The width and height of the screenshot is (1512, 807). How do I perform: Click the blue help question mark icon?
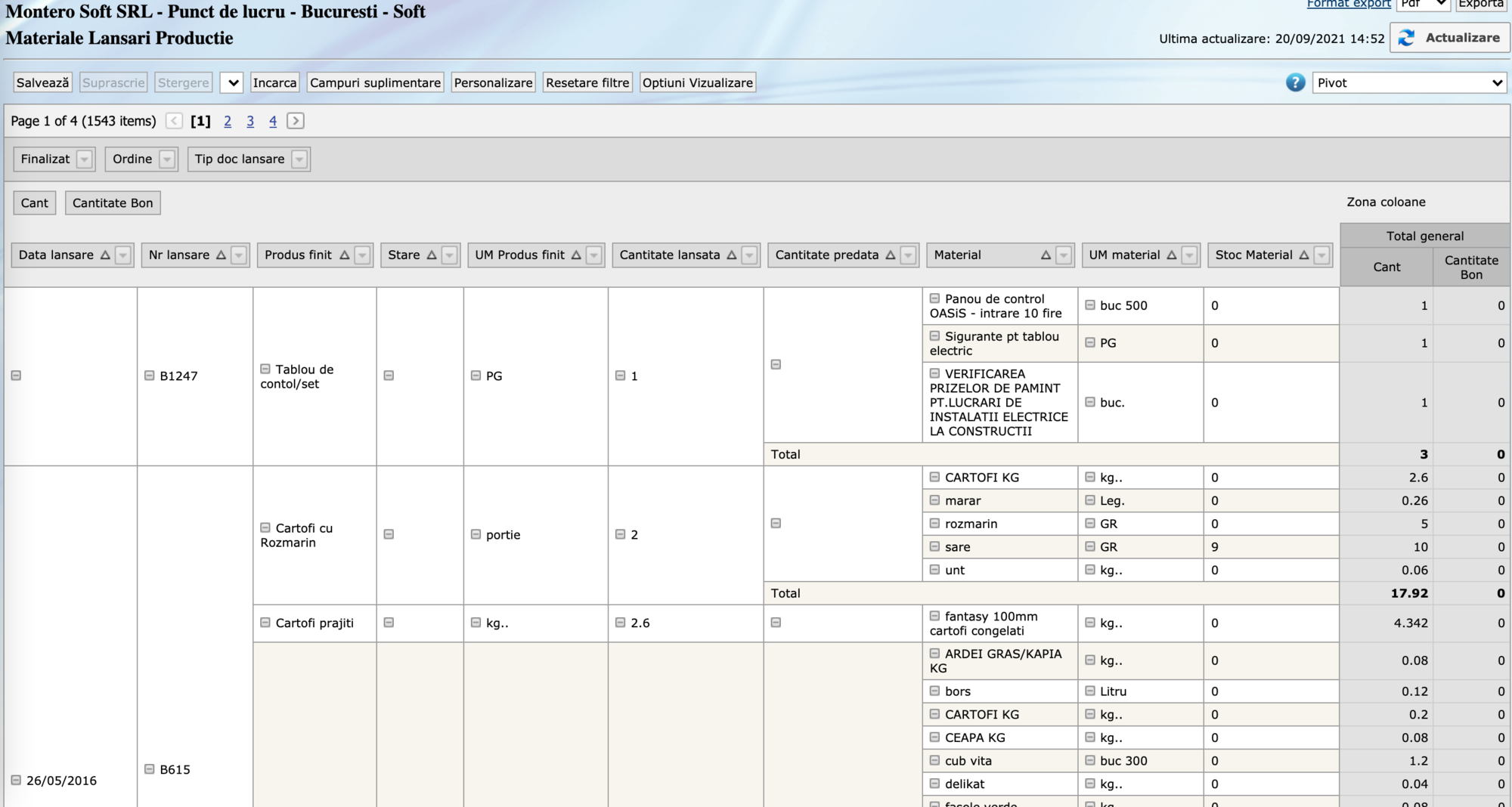pyautogui.click(x=1295, y=82)
